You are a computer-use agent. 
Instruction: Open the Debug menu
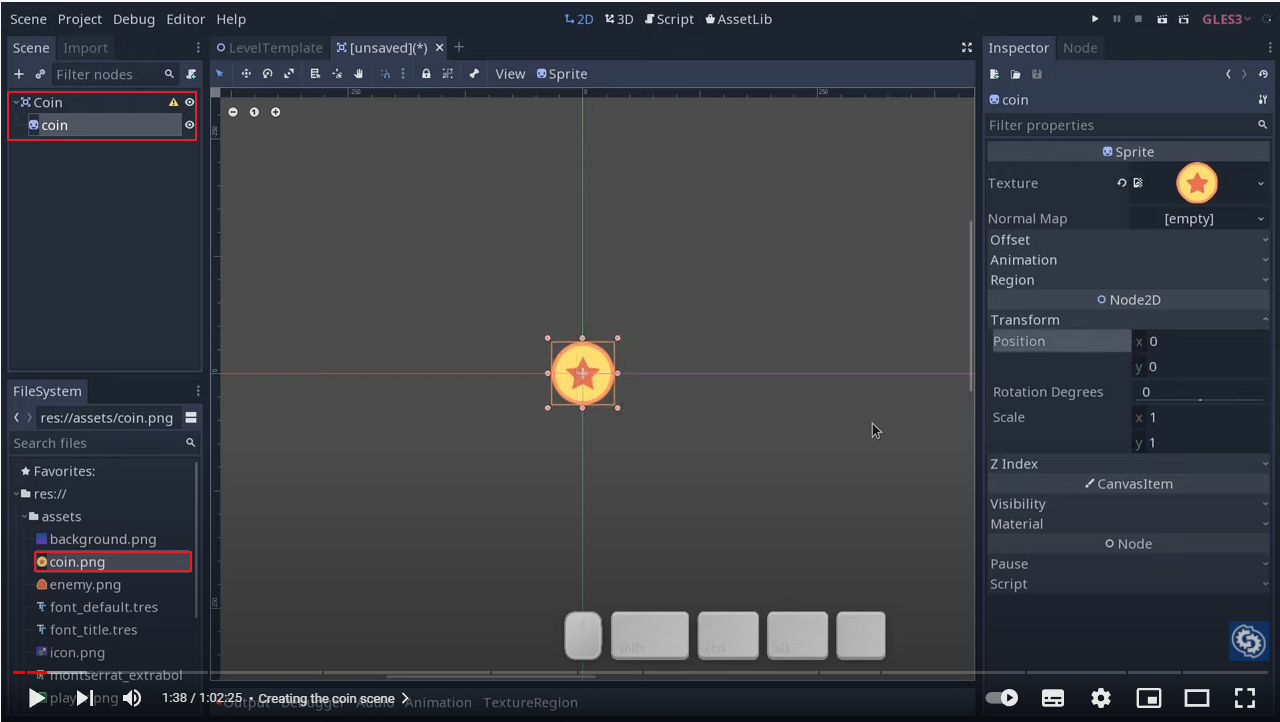tap(134, 19)
